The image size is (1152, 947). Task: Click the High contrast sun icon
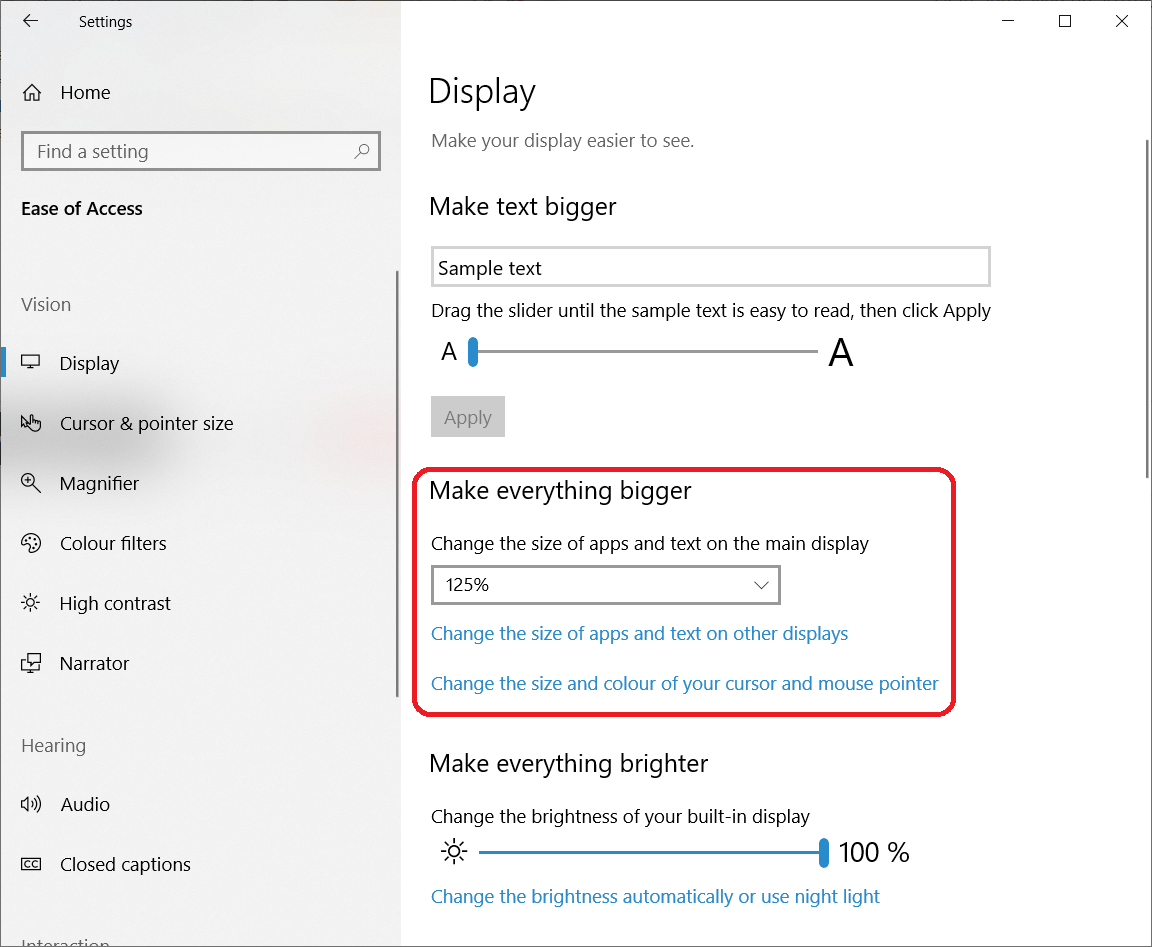point(31,603)
